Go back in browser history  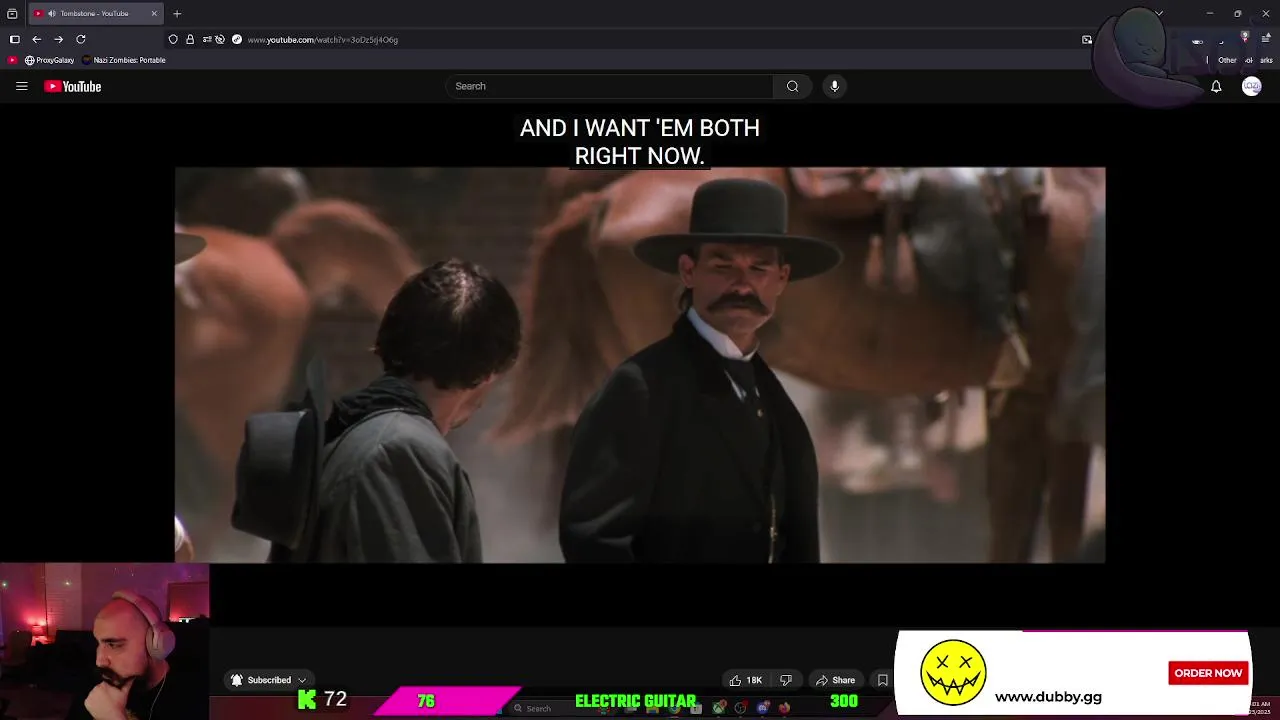point(37,39)
